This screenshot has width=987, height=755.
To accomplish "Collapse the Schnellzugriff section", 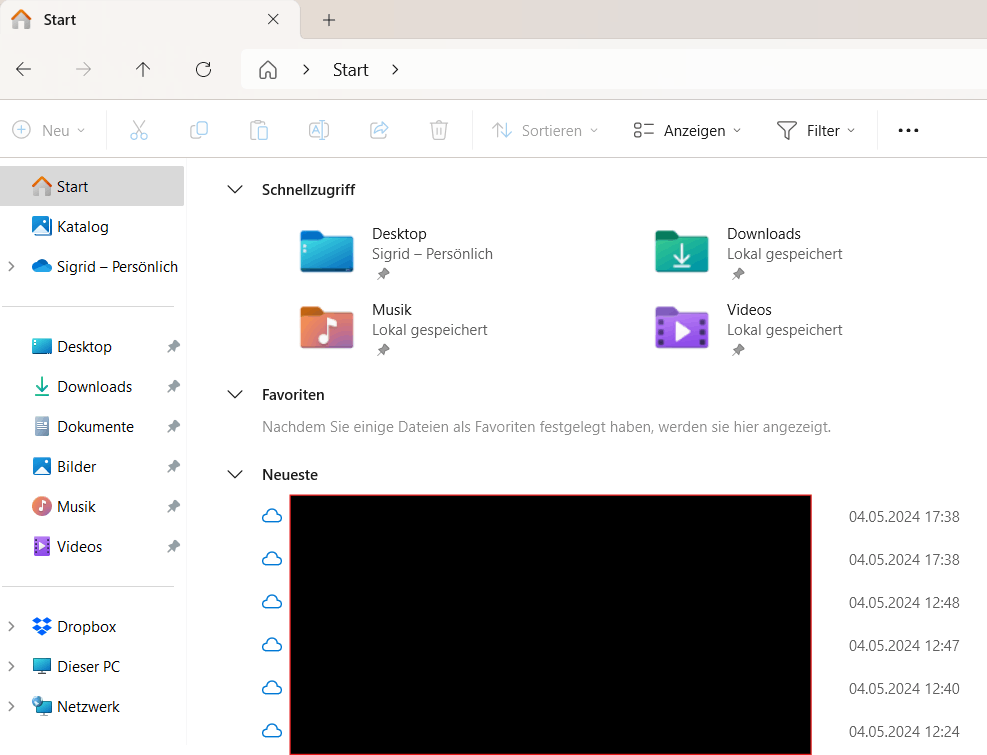I will [235, 190].
